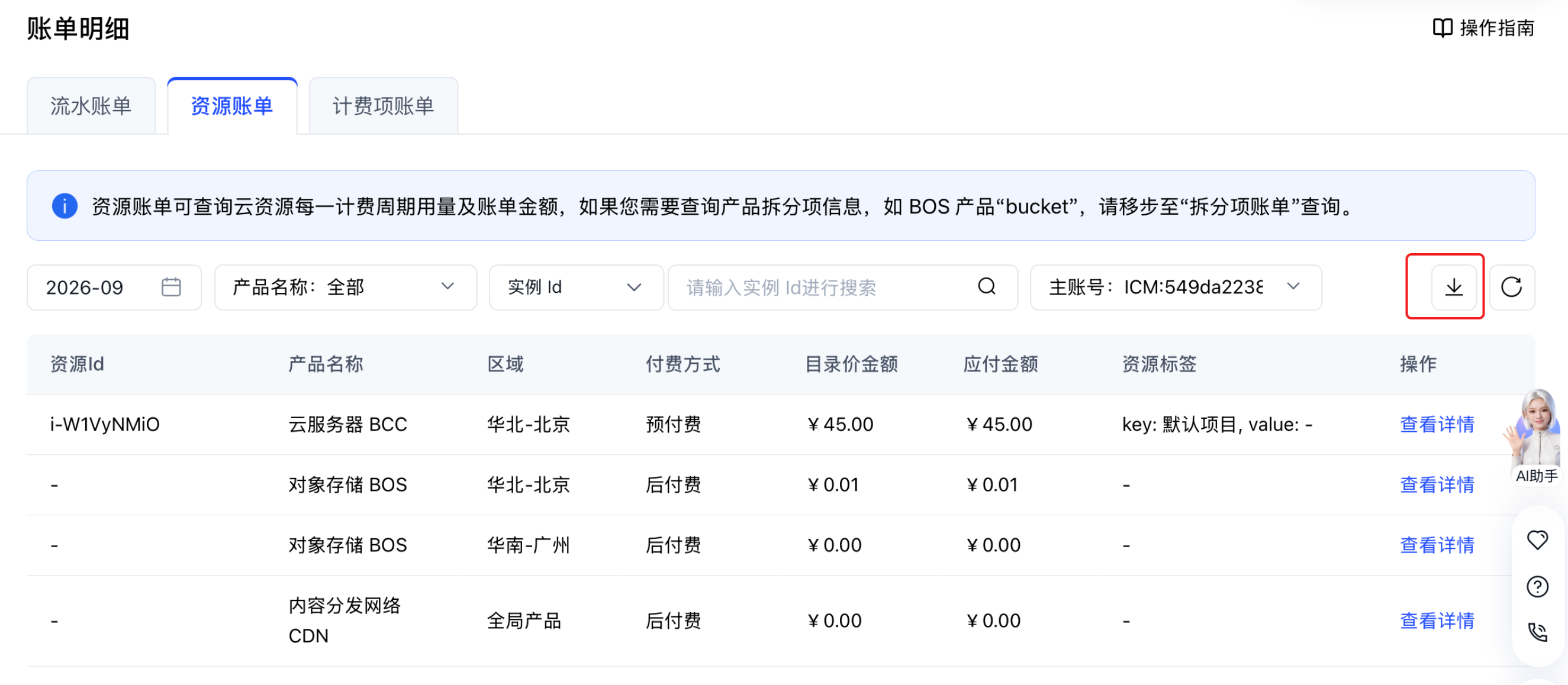Click the phone contact icon
Screen dimensions: 1568x685
click(1537, 632)
